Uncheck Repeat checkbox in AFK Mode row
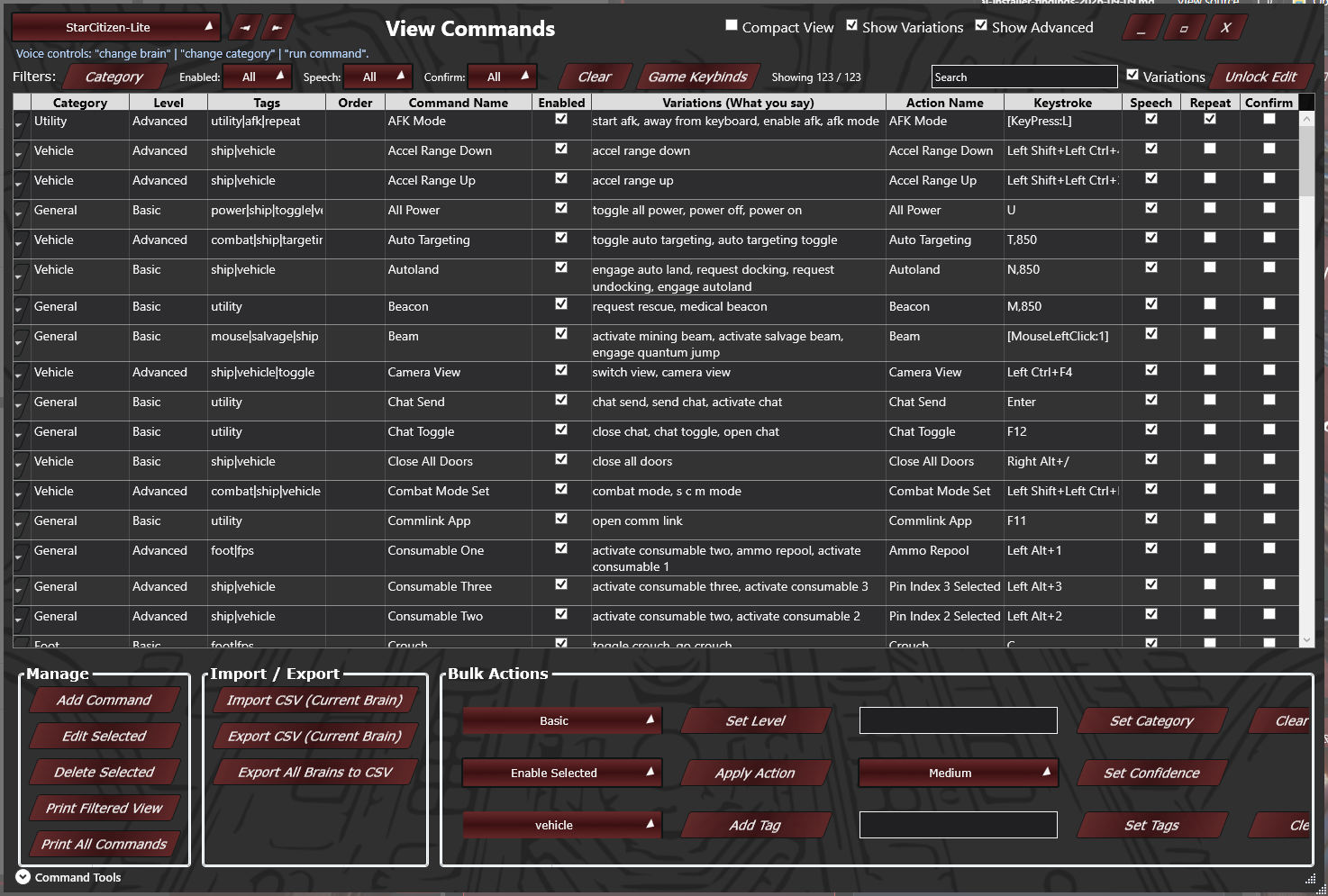The height and width of the screenshot is (896, 1328). (x=1210, y=119)
